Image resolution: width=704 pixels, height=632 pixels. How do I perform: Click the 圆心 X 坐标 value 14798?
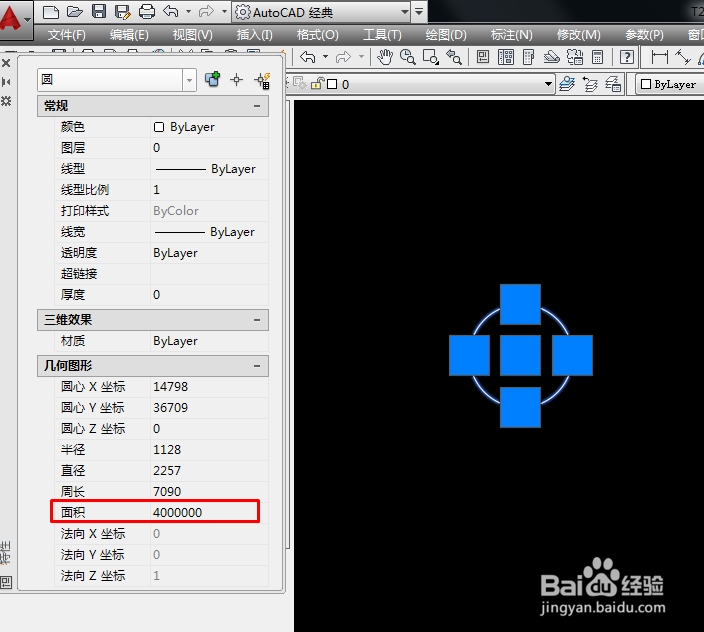171,386
